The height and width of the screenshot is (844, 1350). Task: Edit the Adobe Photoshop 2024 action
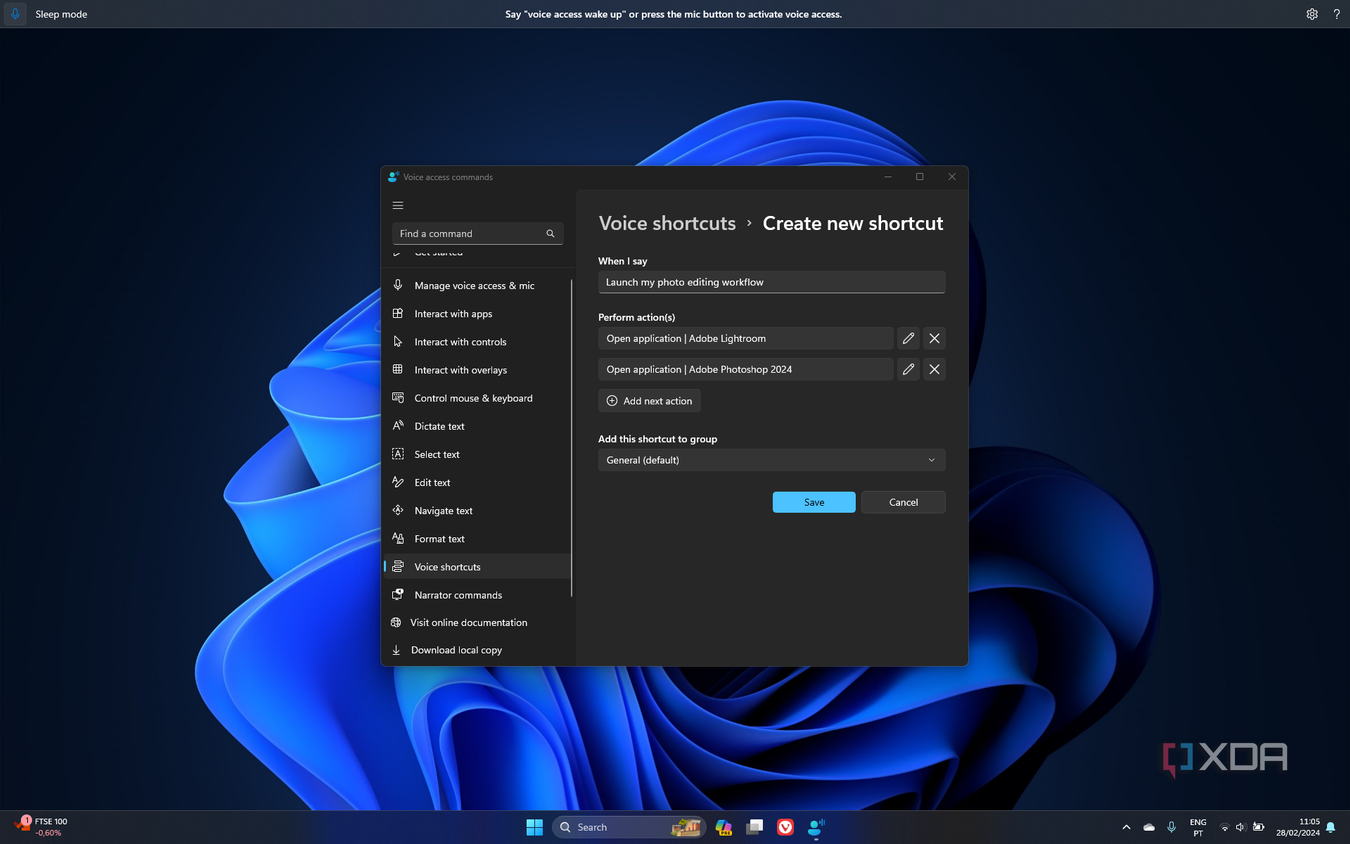coord(908,370)
